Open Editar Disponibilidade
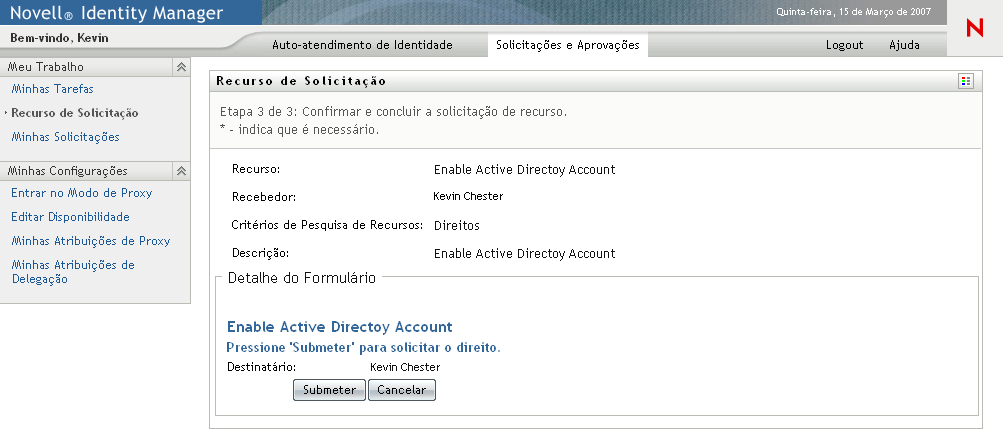The height and width of the screenshot is (445, 1003). (70, 217)
